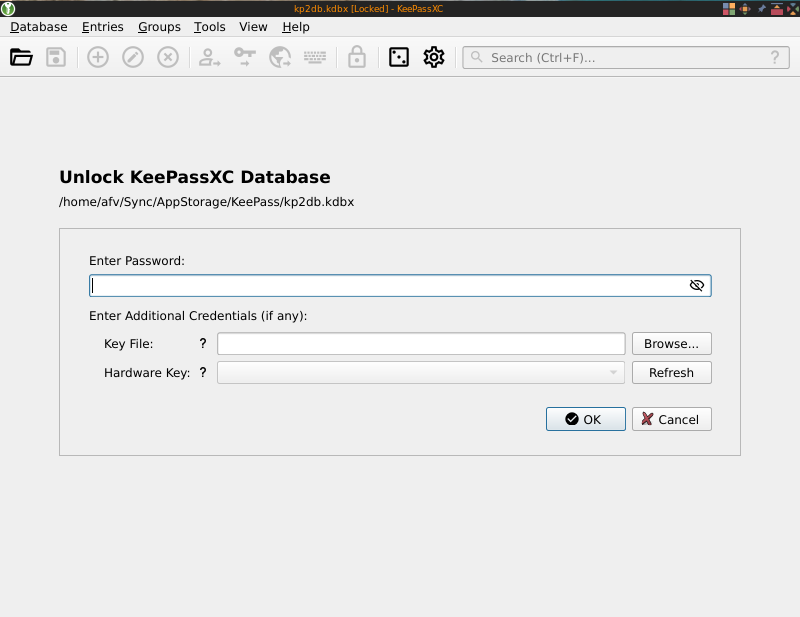Click the Key File help question mark
The image size is (800, 617).
(x=203, y=343)
